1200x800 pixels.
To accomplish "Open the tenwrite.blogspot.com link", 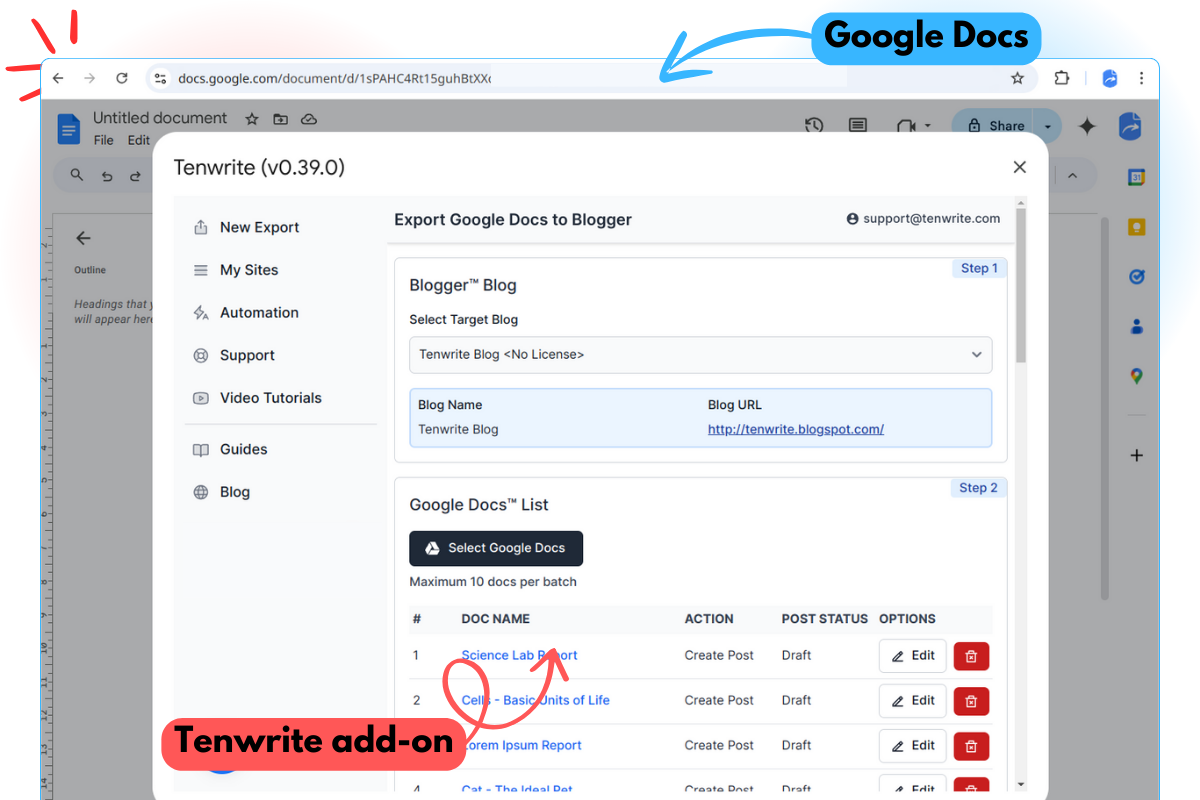I will (796, 429).
